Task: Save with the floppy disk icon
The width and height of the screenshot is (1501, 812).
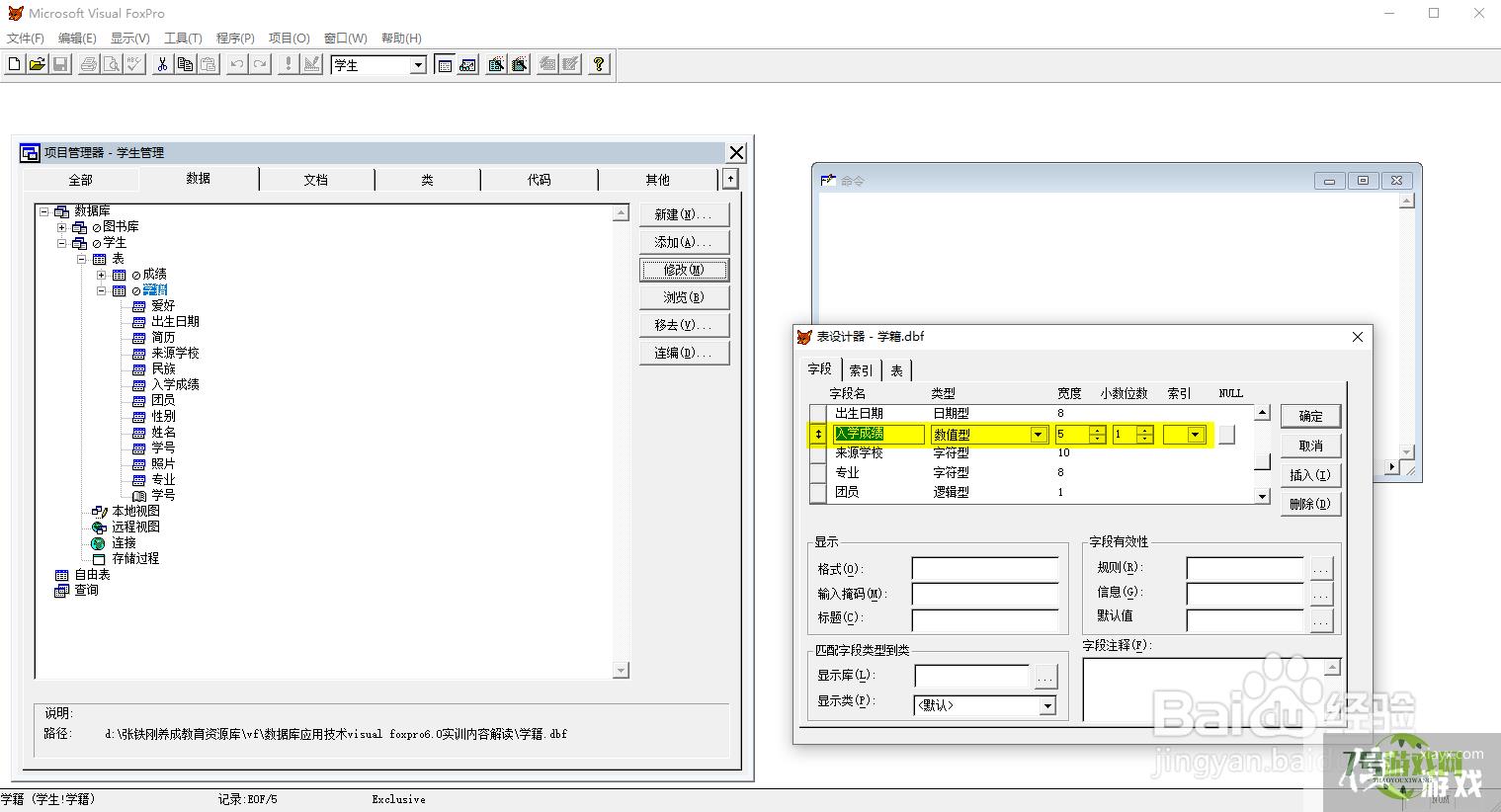Action: coord(59,64)
